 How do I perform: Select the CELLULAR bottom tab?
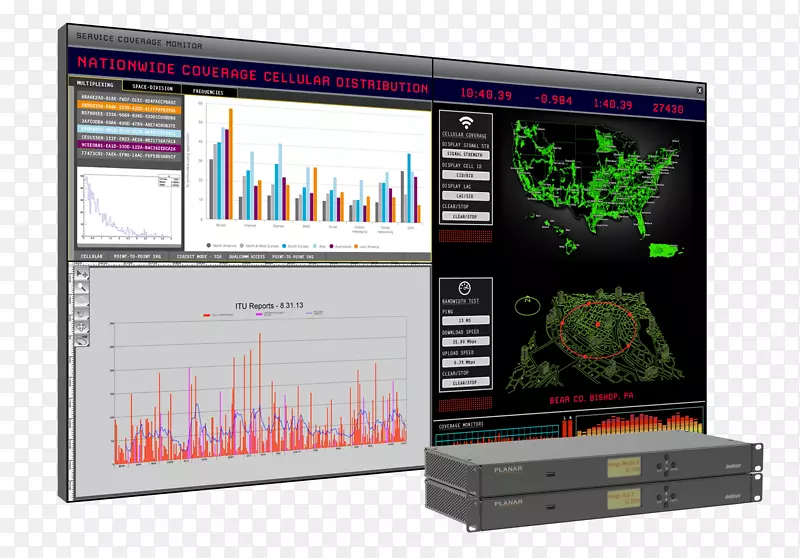click(92, 256)
